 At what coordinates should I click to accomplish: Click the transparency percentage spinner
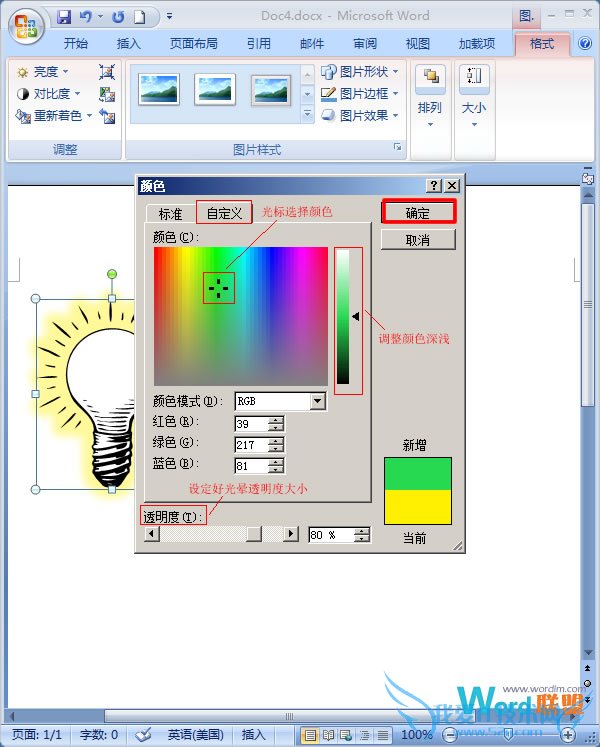tap(362, 535)
